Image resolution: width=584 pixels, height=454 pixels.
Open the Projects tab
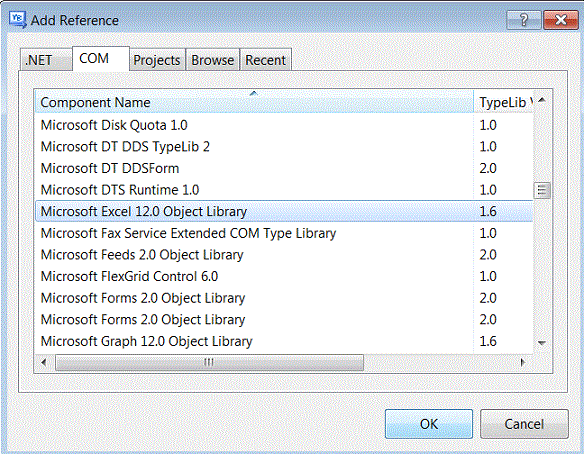[157, 60]
